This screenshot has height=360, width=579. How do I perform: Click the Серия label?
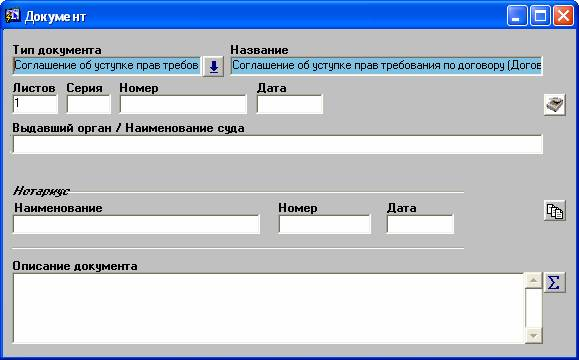pos(85,88)
